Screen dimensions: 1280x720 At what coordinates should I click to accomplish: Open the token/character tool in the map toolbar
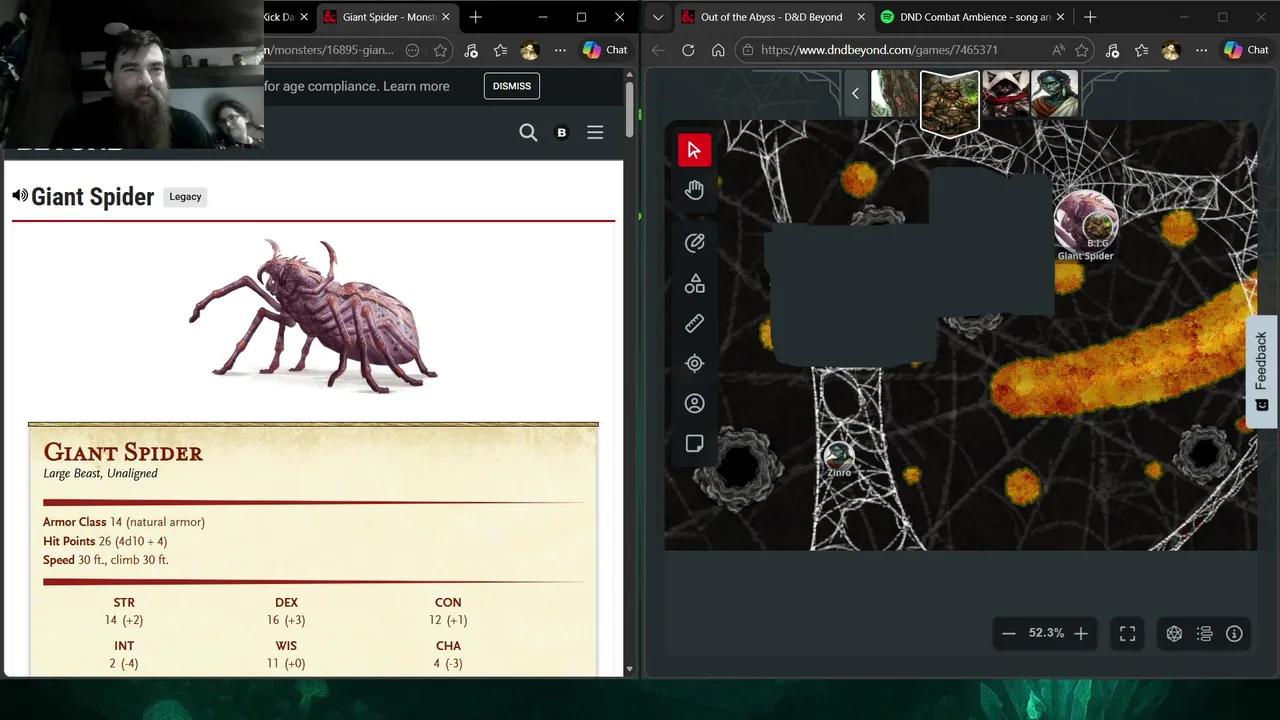coord(694,404)
